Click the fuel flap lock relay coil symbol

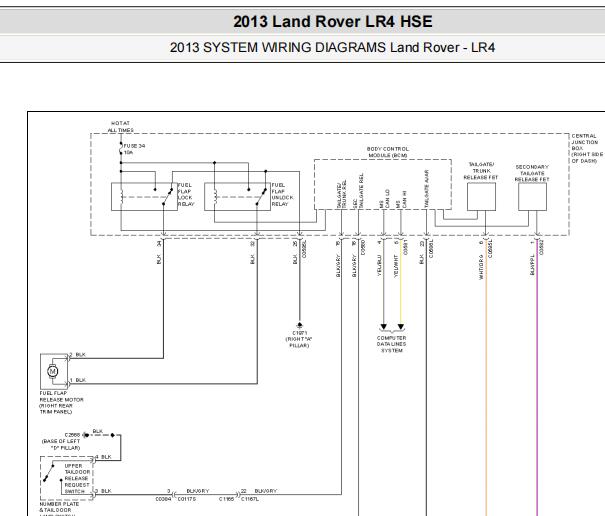click(122, 197)
